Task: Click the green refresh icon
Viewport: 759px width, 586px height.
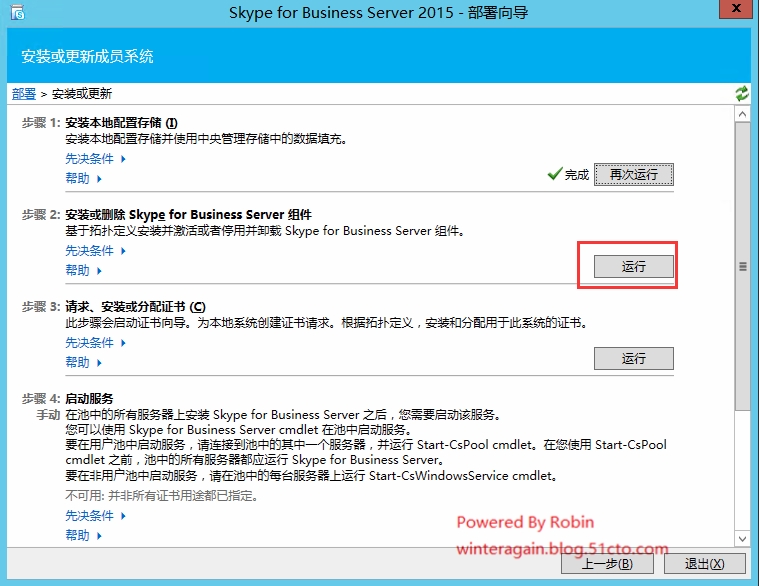Action: 742,93
